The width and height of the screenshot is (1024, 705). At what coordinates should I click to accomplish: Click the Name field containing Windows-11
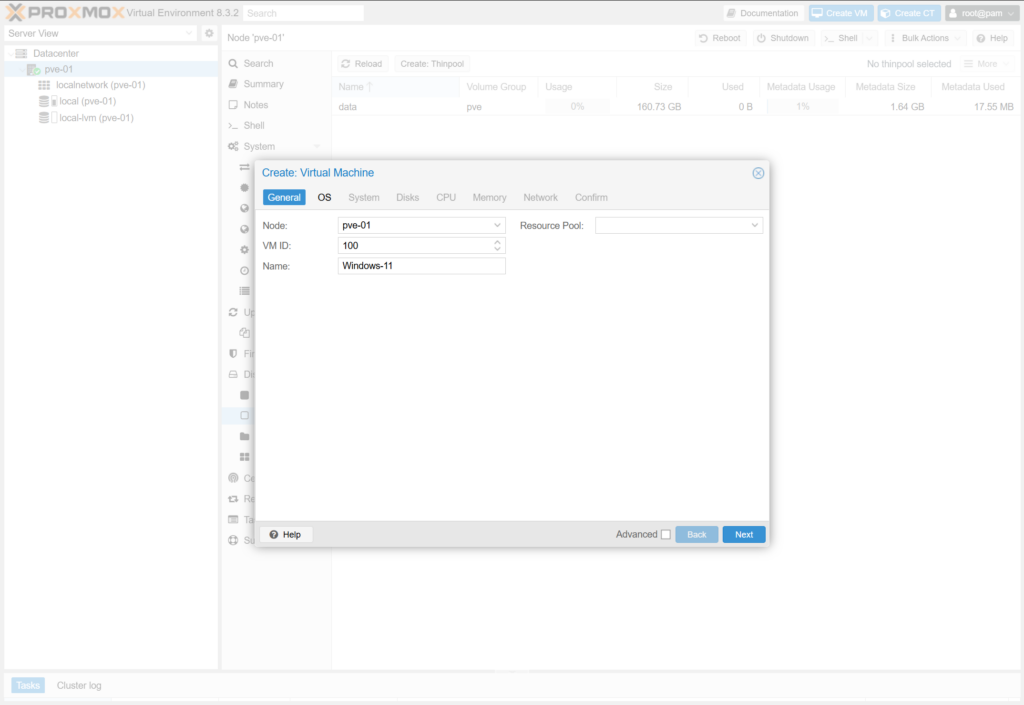click(421, 266)
